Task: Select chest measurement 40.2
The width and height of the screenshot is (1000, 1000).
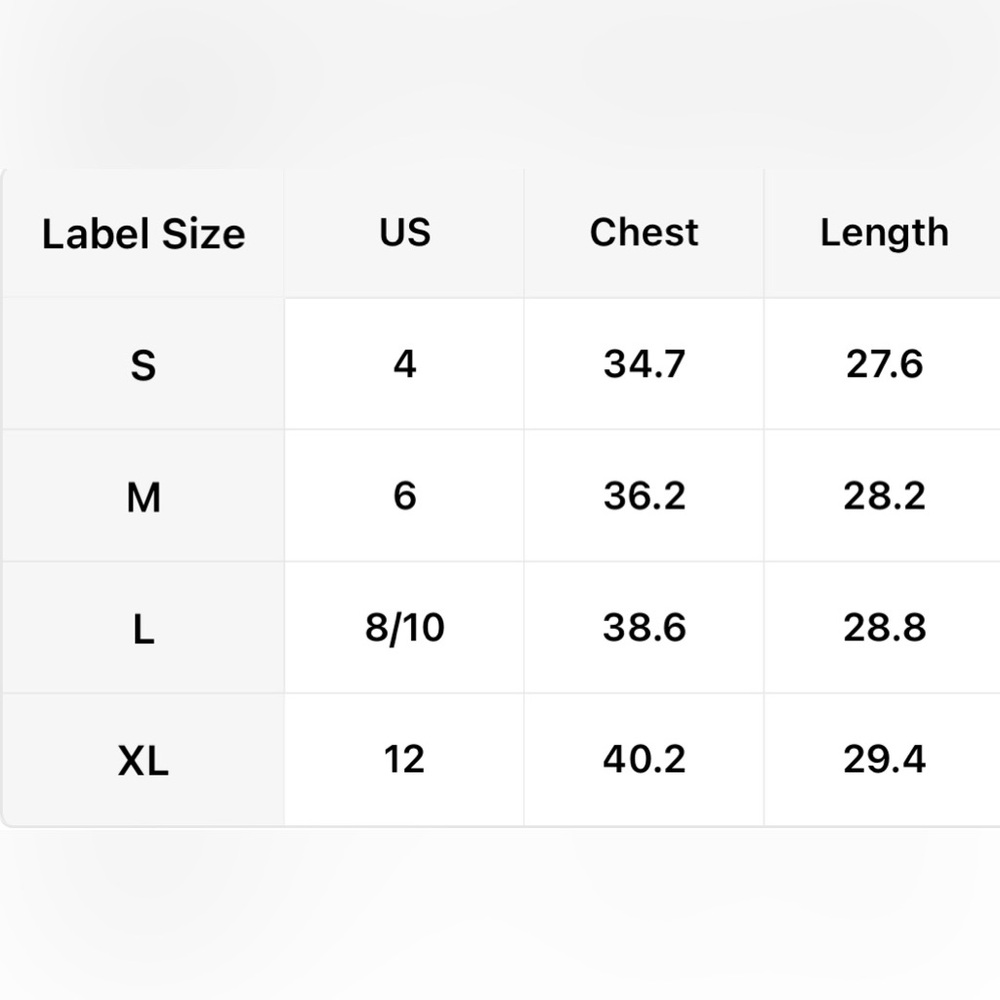Action: (644, 760)
